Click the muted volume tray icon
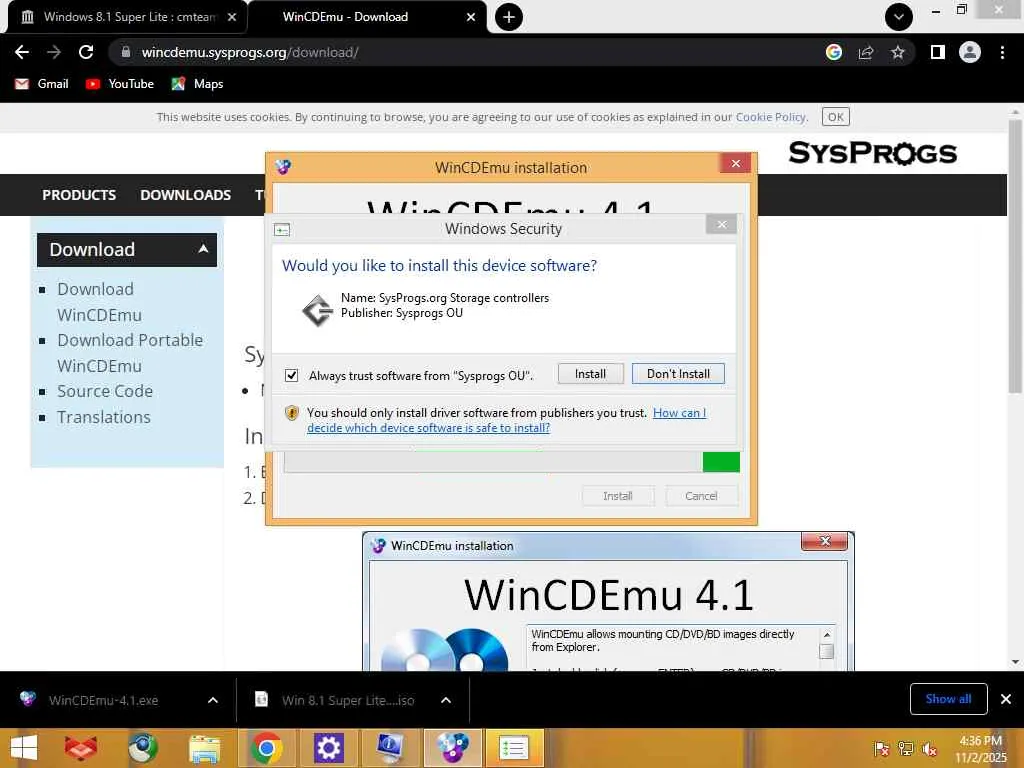 click(x=930, y=749)
